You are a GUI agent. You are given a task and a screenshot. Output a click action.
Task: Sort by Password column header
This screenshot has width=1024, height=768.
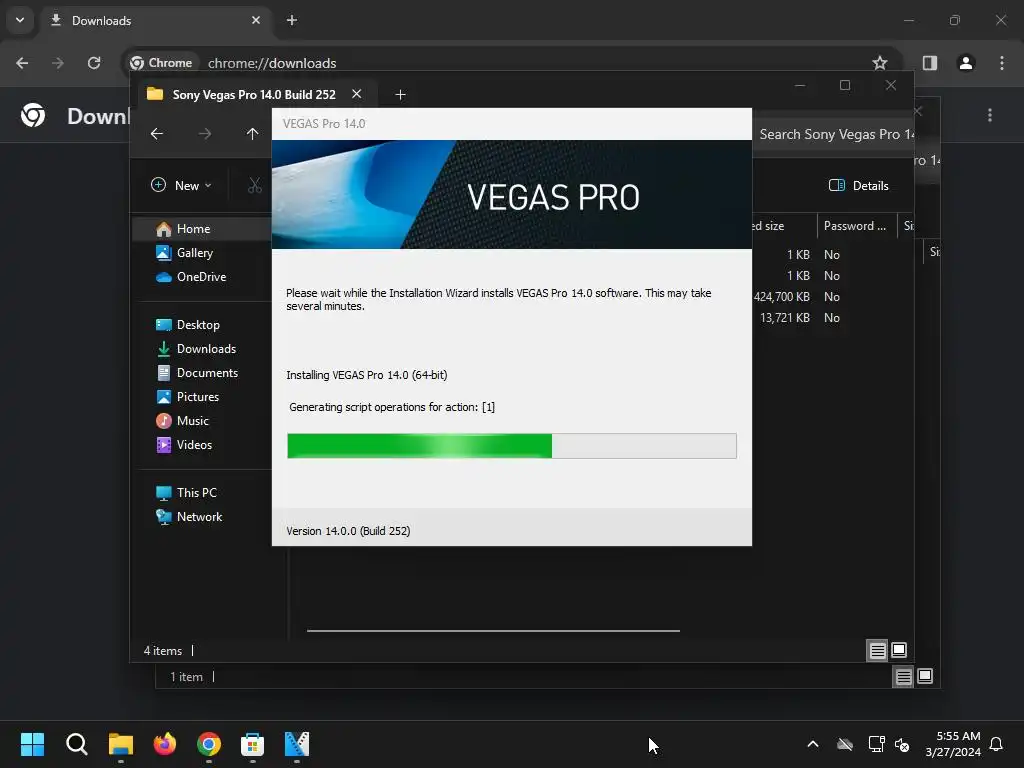[x=855, y=226]
